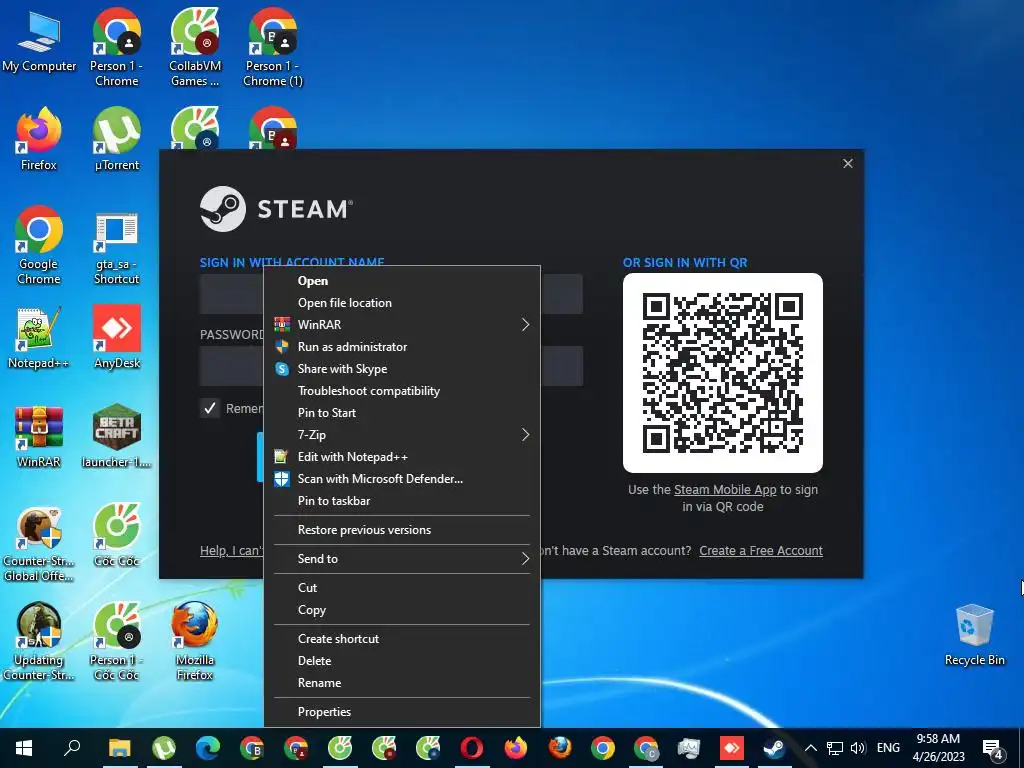Open the notification center icon

pyautogui.click(x=993, y=748)
